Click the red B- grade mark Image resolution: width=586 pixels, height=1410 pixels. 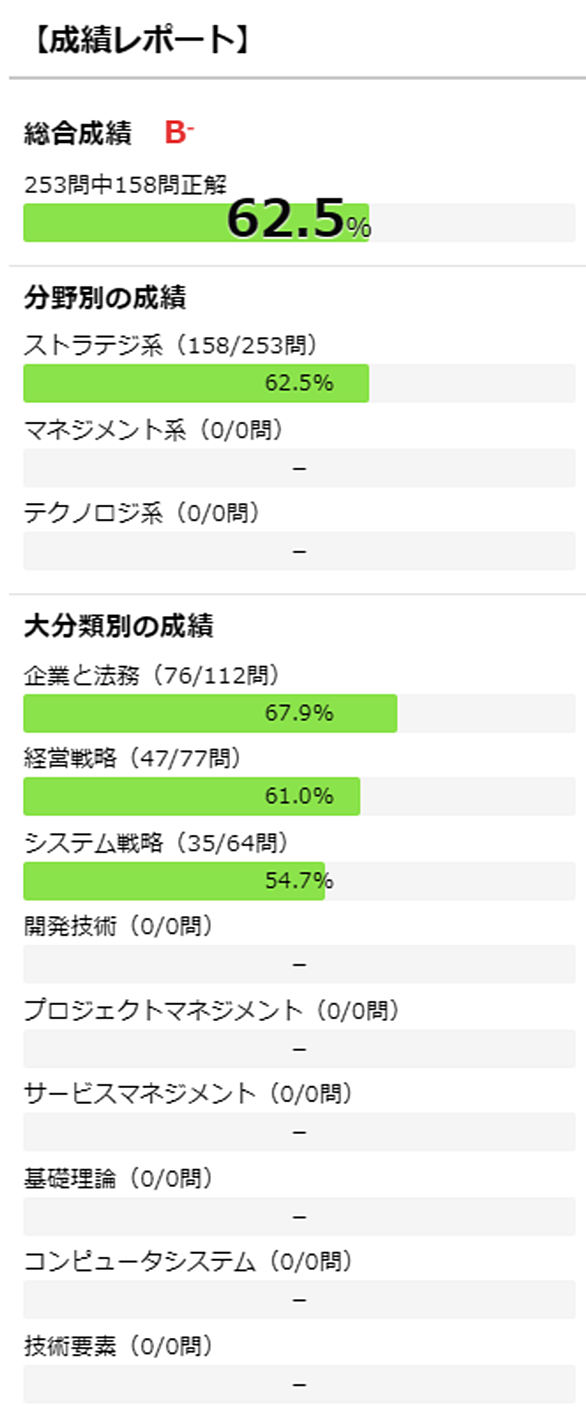pos(178,132)
